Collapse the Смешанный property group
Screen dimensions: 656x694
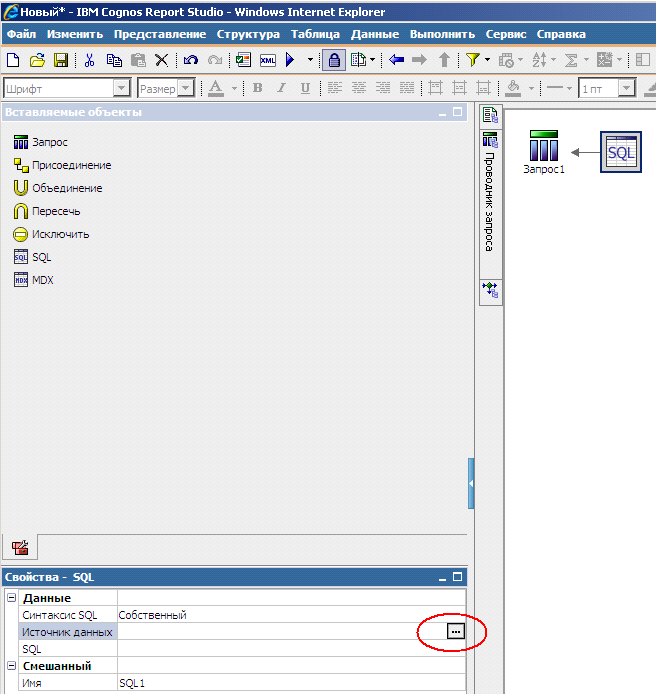[12, 666]
